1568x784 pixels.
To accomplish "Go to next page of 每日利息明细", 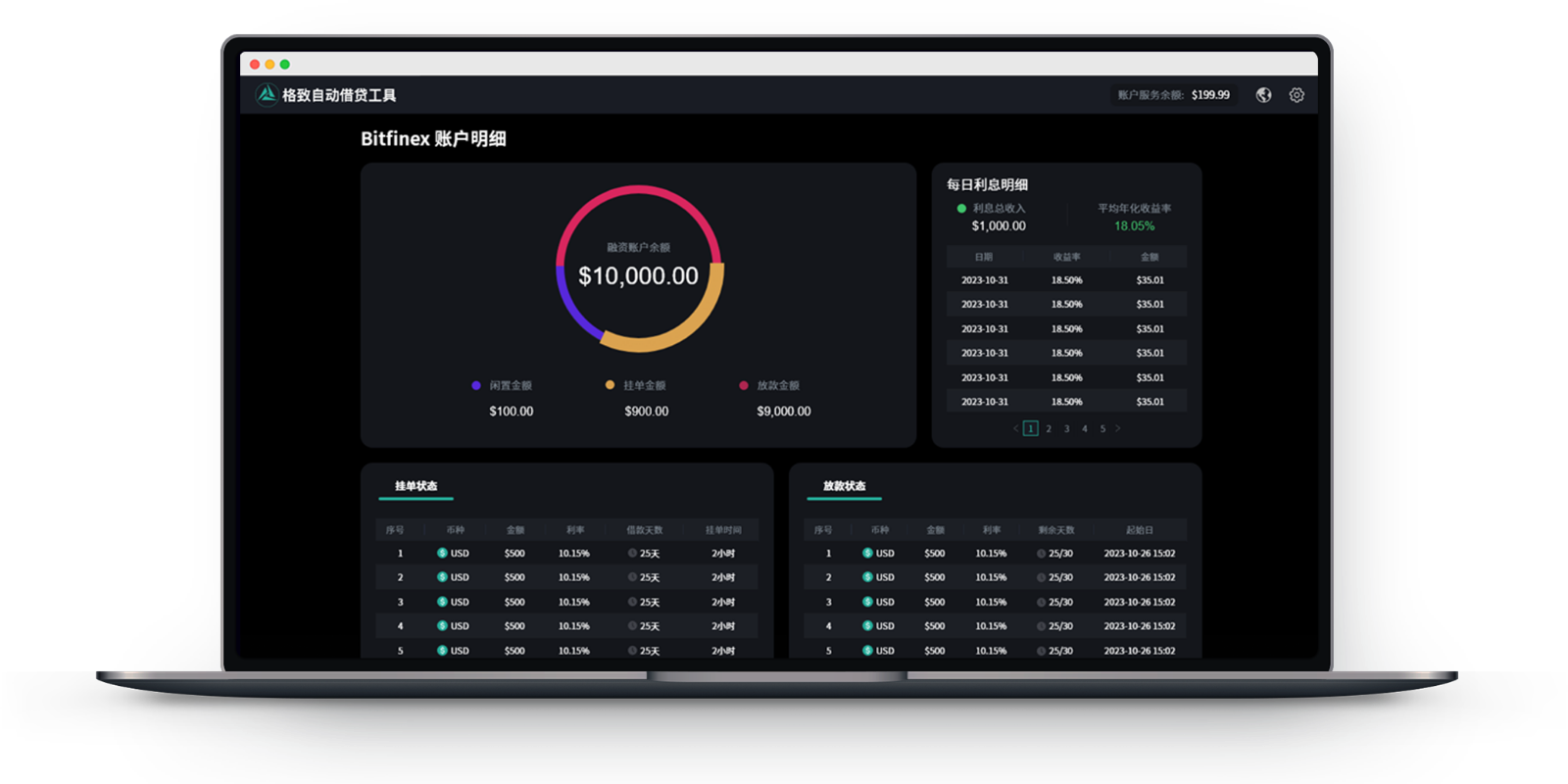I will tap(1118, 428).
